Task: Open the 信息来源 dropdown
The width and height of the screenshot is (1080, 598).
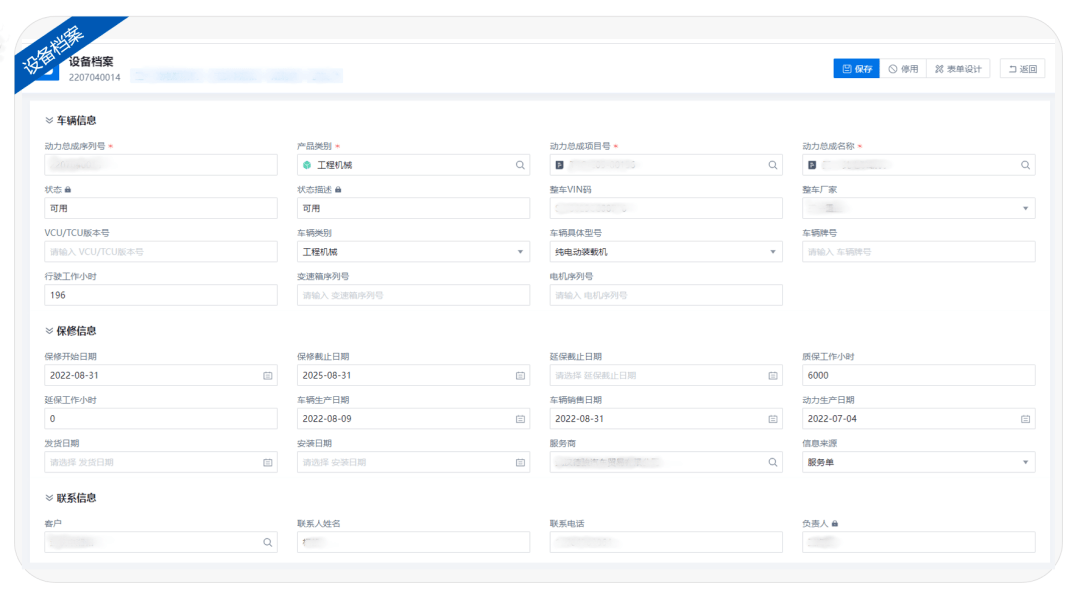Action: (x=1025, y=462)
